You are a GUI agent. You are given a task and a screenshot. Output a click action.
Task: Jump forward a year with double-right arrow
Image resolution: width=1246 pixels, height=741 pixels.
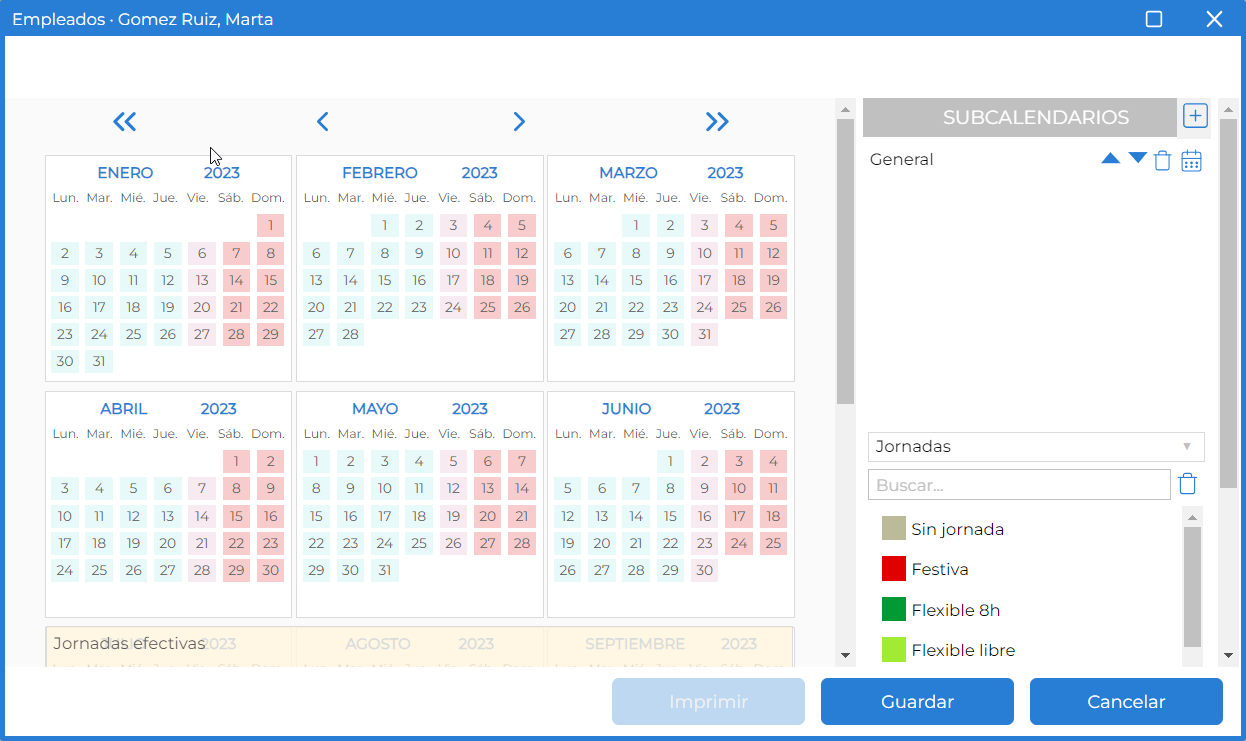coord(717,122)
